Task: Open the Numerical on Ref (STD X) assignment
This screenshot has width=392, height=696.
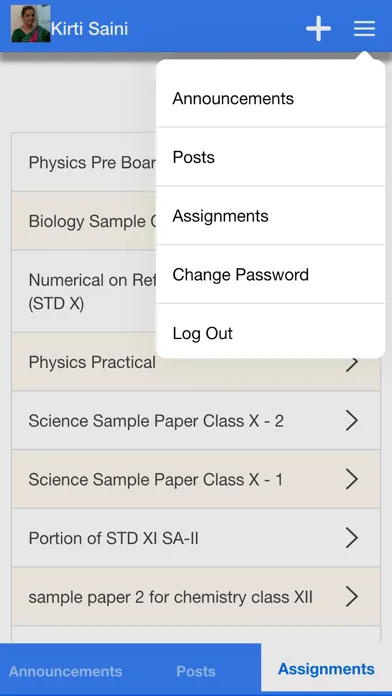Action: 84,291
